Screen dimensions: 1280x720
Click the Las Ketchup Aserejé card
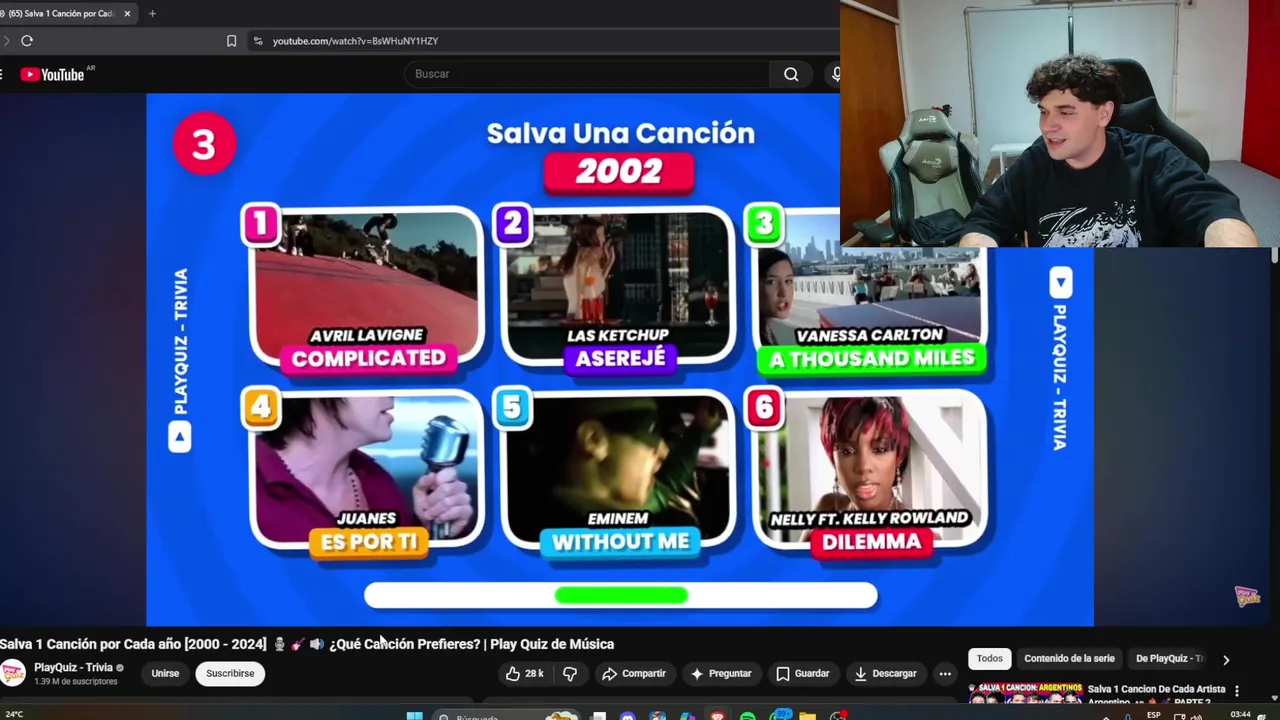pyautogui.click(x=619, y=290)
